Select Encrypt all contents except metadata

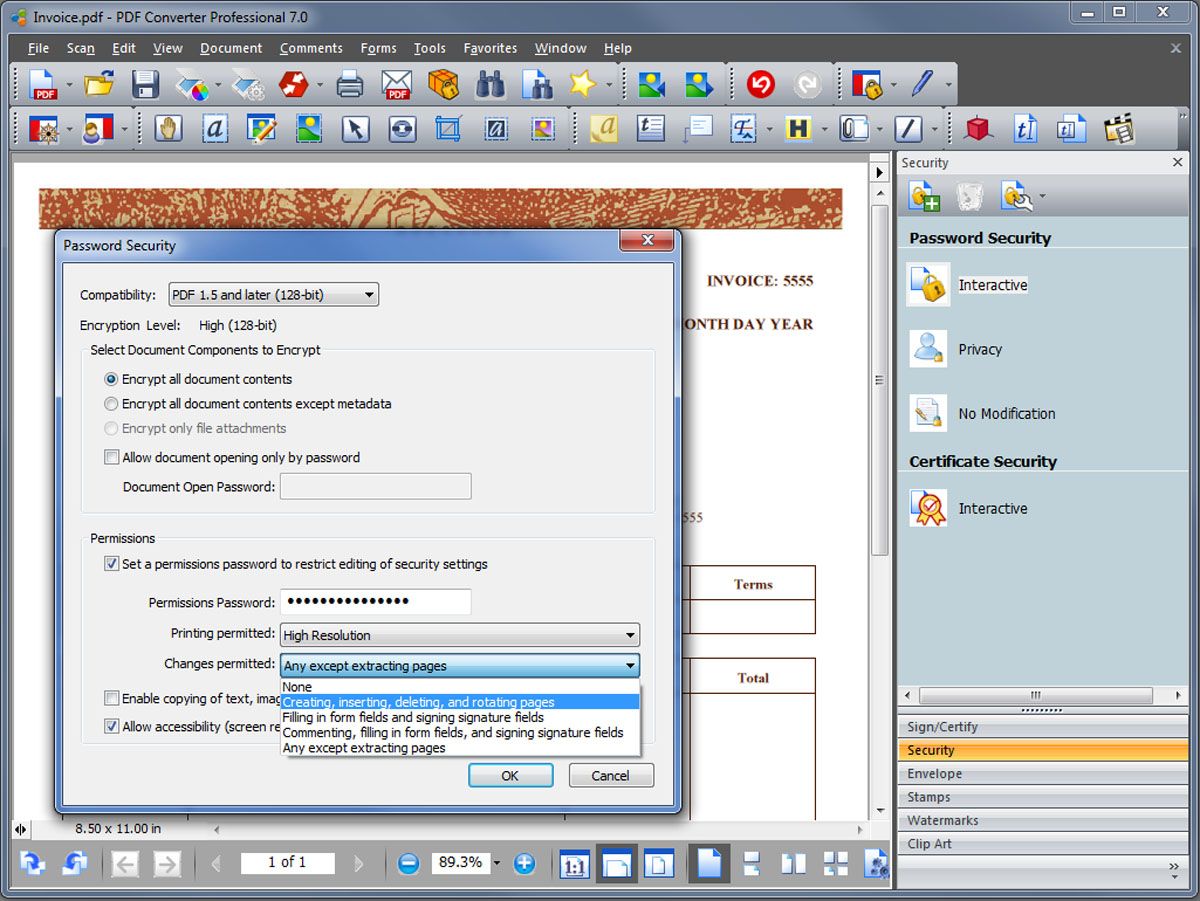click(x=111, y=404)
